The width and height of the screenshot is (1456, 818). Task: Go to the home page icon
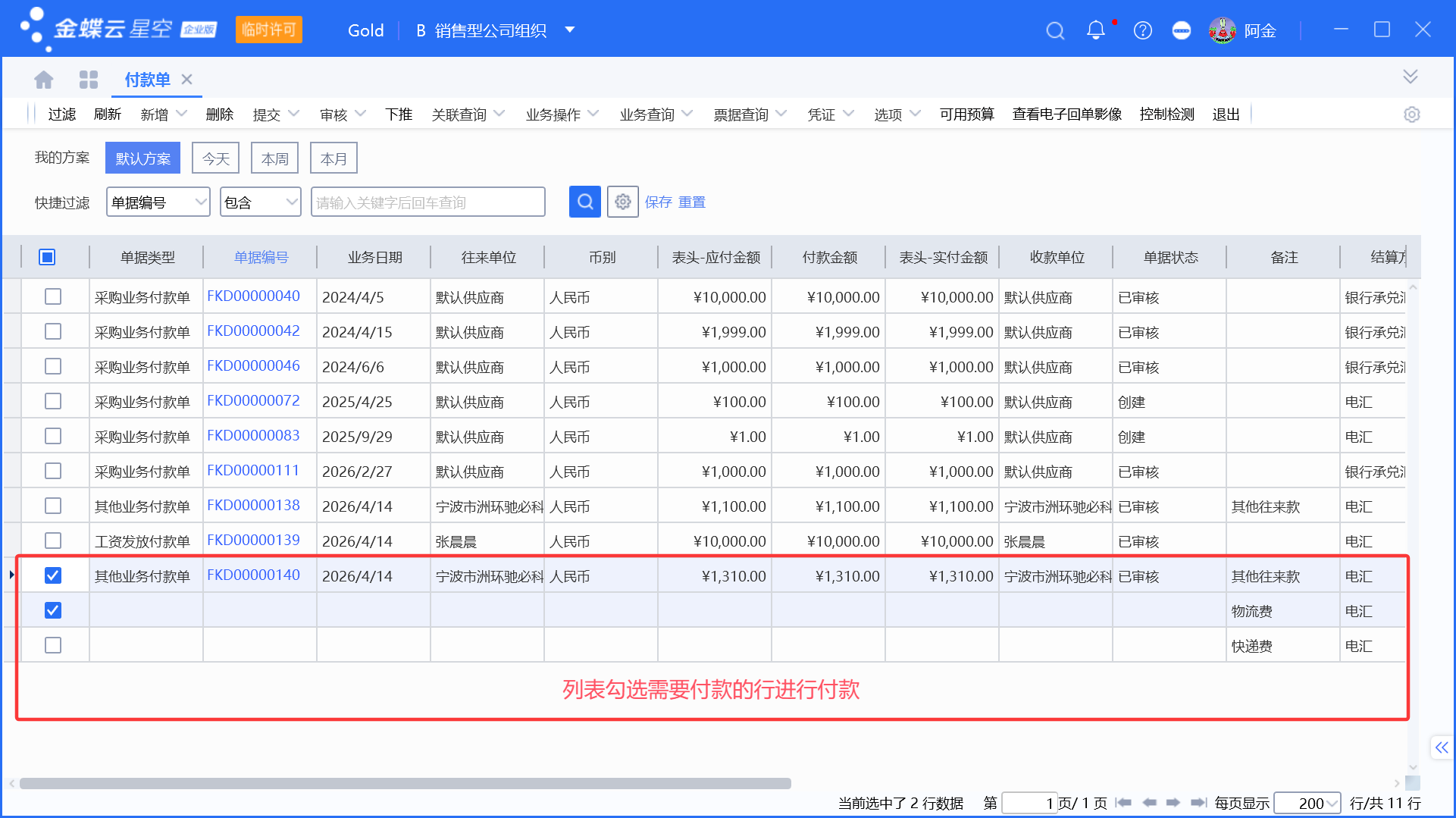44,80
